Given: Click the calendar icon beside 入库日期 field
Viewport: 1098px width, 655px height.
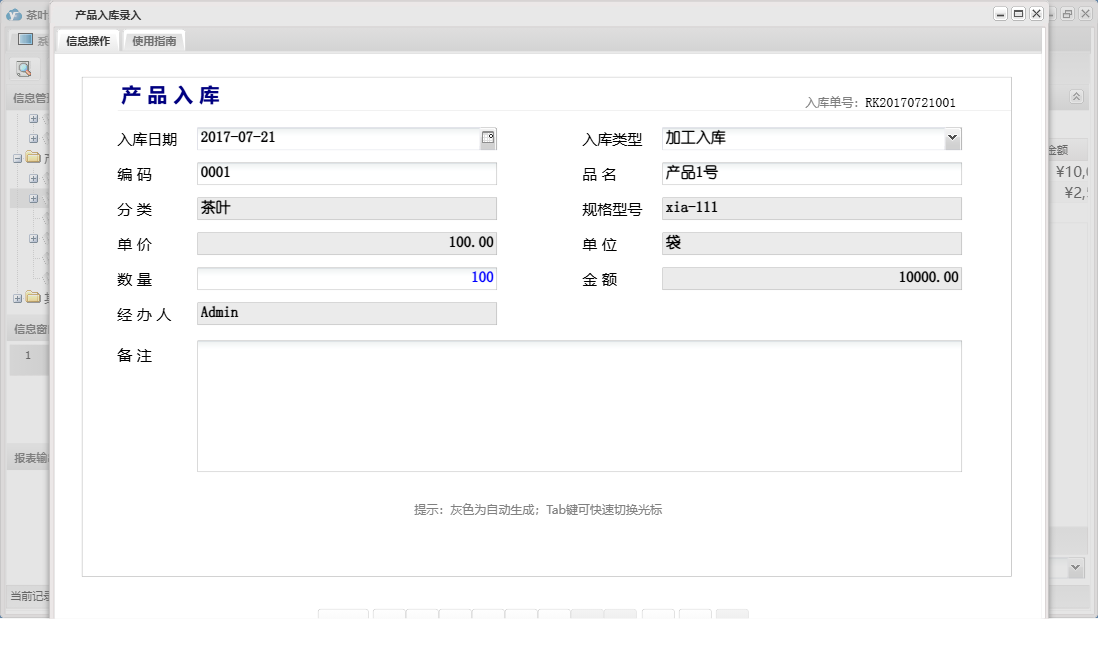Looking at the screenshot, I should pos(488,137).
